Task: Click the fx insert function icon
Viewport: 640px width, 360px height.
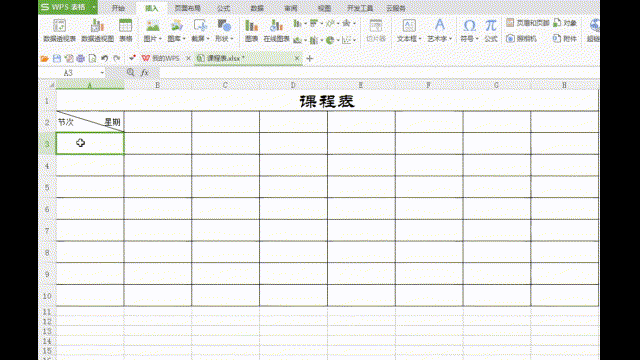Action: (144, 73)
